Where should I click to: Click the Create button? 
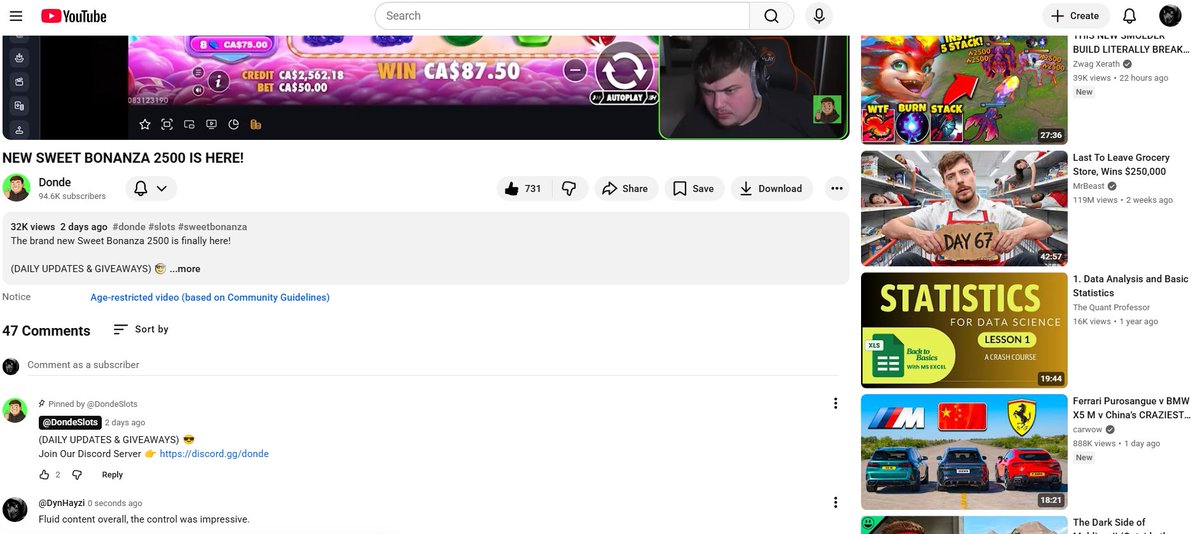[x=1075, y=16]
